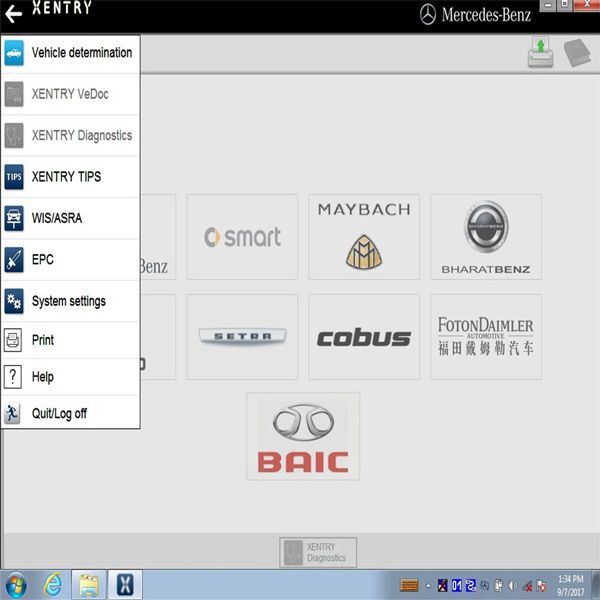This screenshot has height=600, width=600.
Task: Click the taskbar clock showing 1:34 PM
Action: click(x=570, y=585)
